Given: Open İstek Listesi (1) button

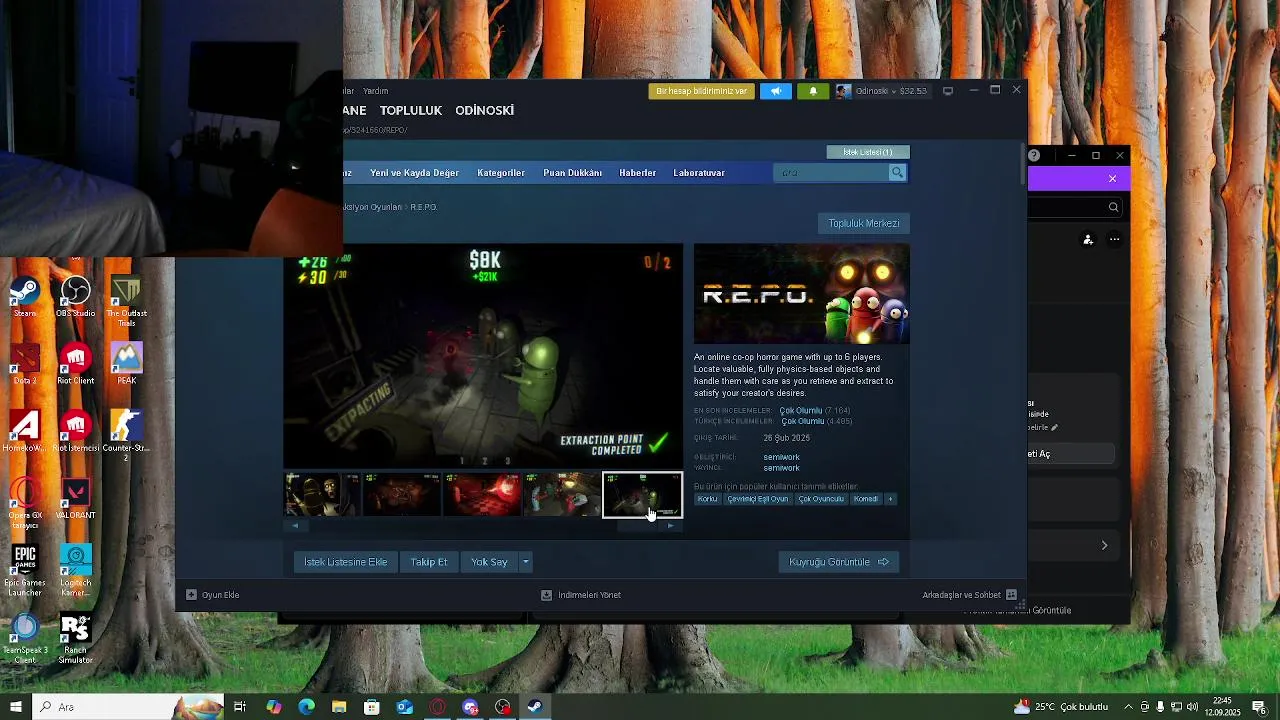Looking at the screenshot, I should coord(868,152).
